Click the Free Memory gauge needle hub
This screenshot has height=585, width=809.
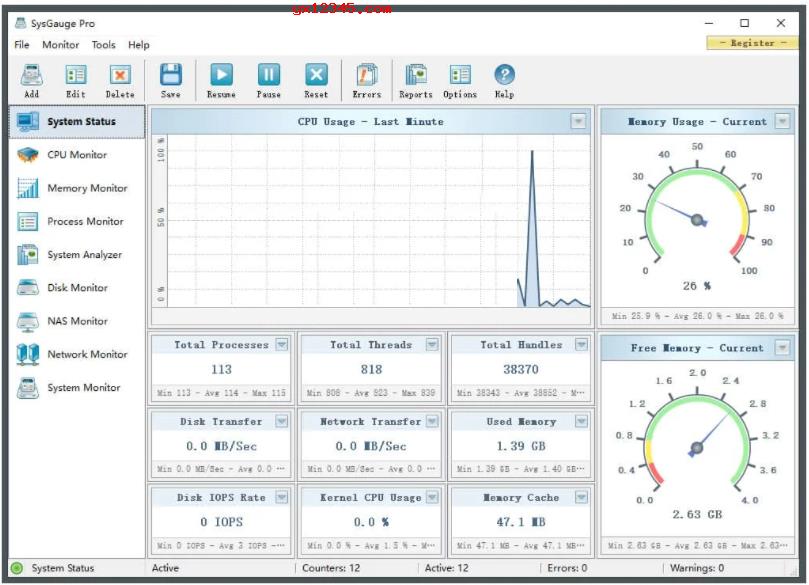click(x=697, y=448)
